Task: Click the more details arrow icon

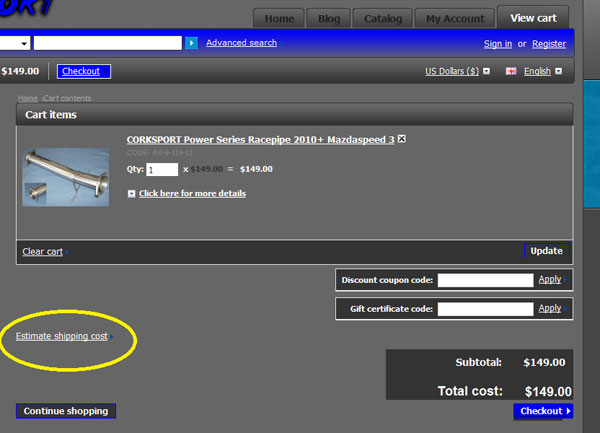Action: (131, 194)
